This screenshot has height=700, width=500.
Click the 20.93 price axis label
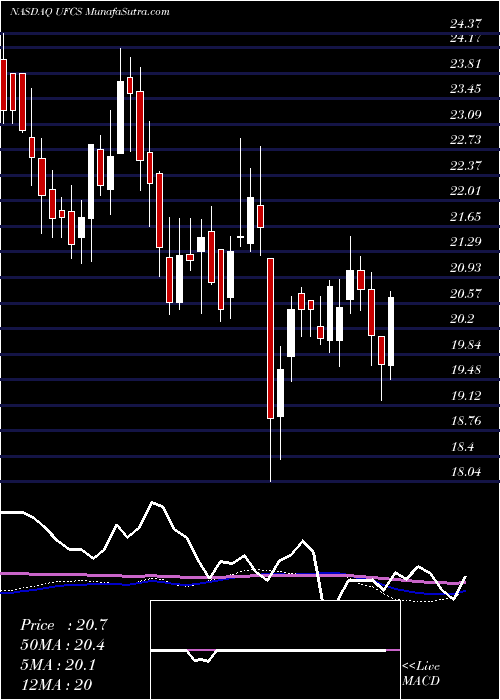pyautogui.click(x=465, y=268)
